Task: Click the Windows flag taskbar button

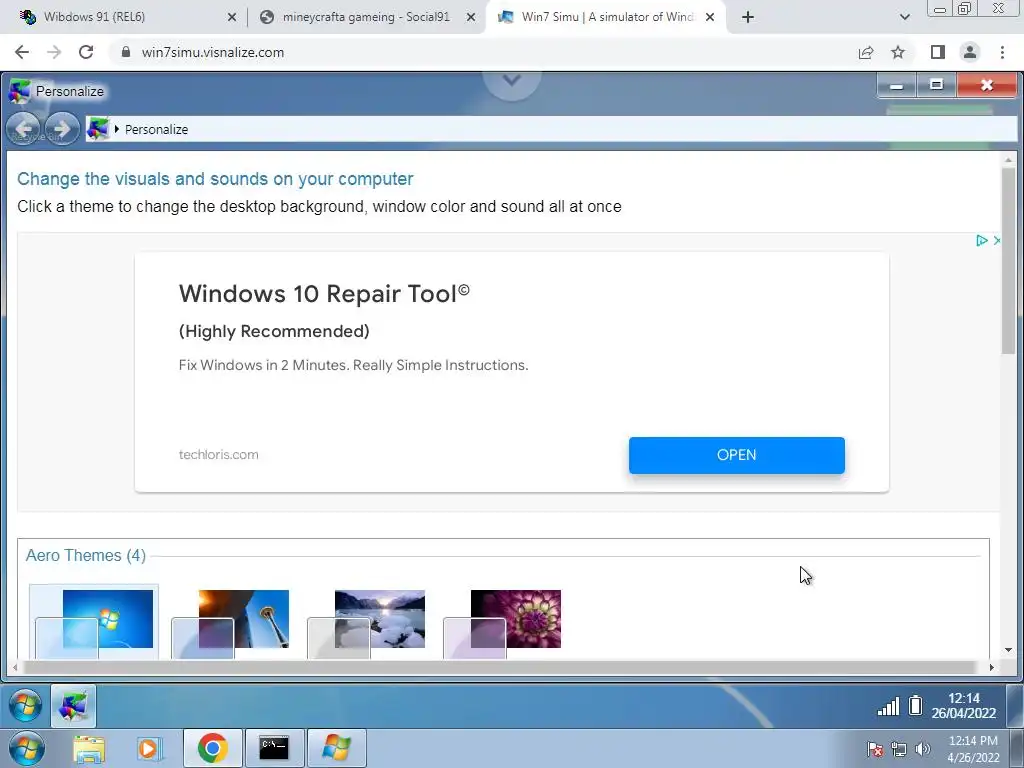Action: (336, 748)
